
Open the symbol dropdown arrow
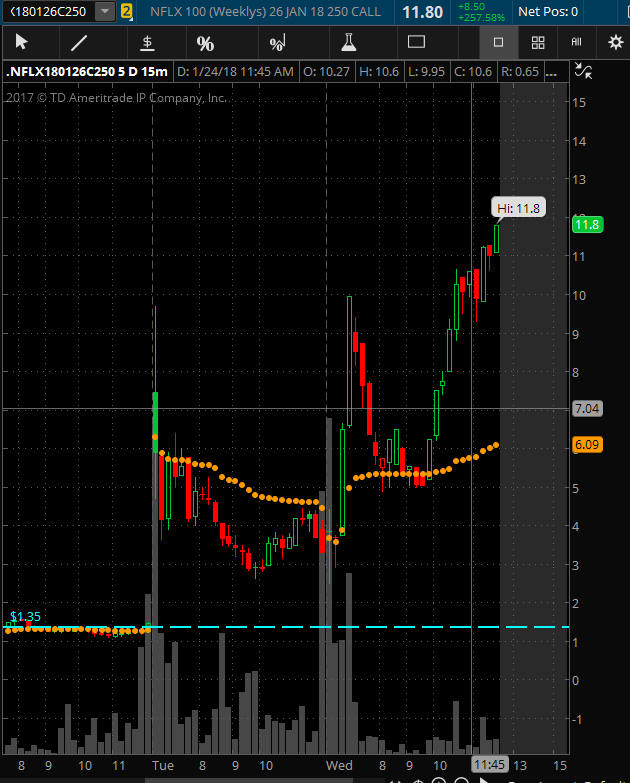tap(104, 11)
